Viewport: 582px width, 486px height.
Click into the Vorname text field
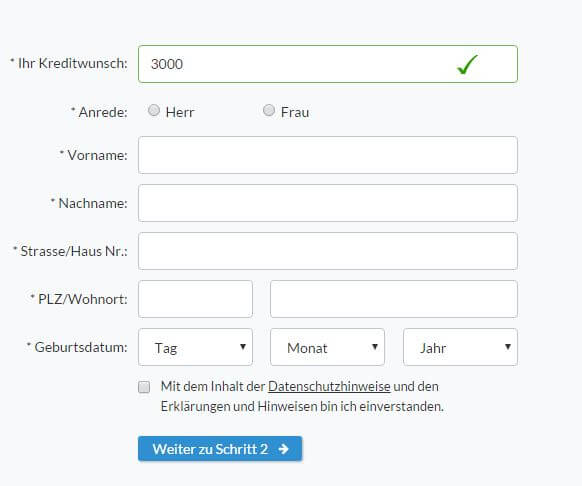(328, 155)
